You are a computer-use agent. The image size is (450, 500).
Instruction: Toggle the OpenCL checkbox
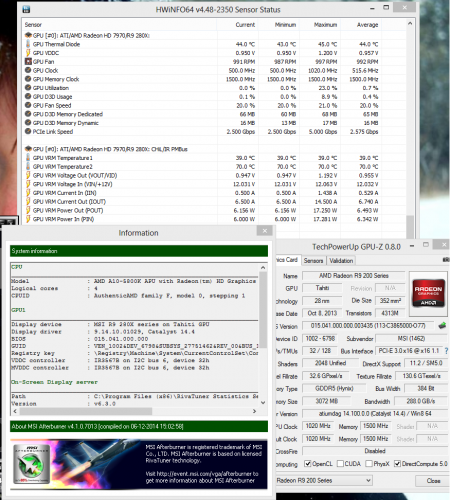click(308, 464)
